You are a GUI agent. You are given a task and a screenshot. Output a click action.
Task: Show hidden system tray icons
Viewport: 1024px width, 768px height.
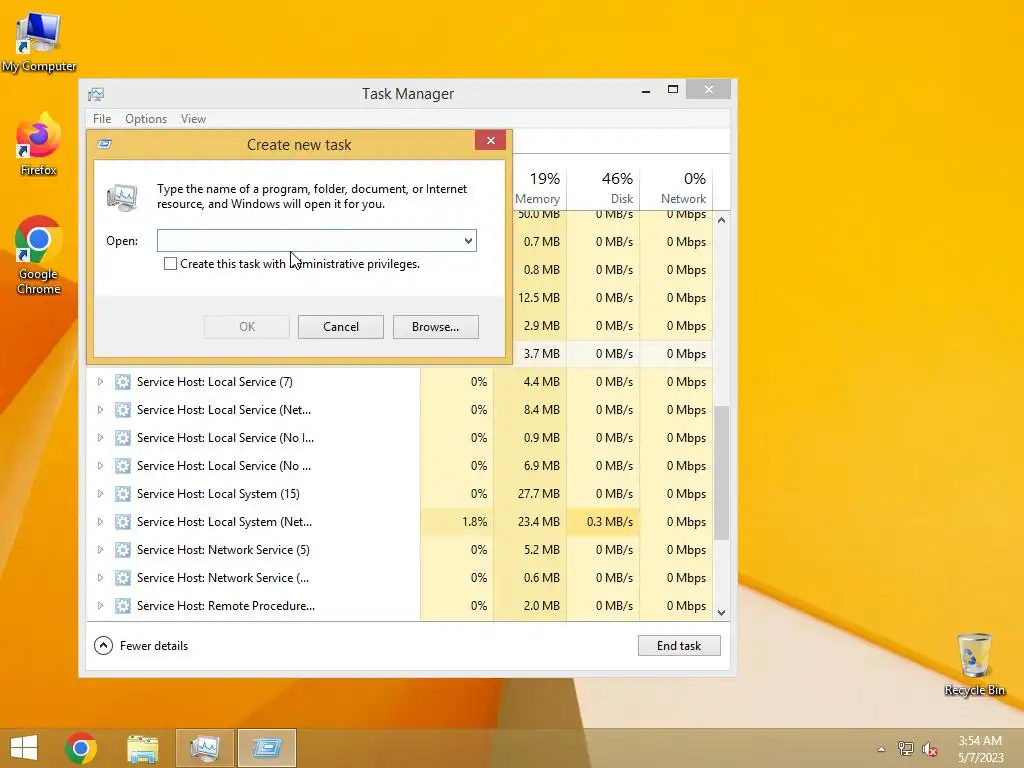tap(882, 749)
